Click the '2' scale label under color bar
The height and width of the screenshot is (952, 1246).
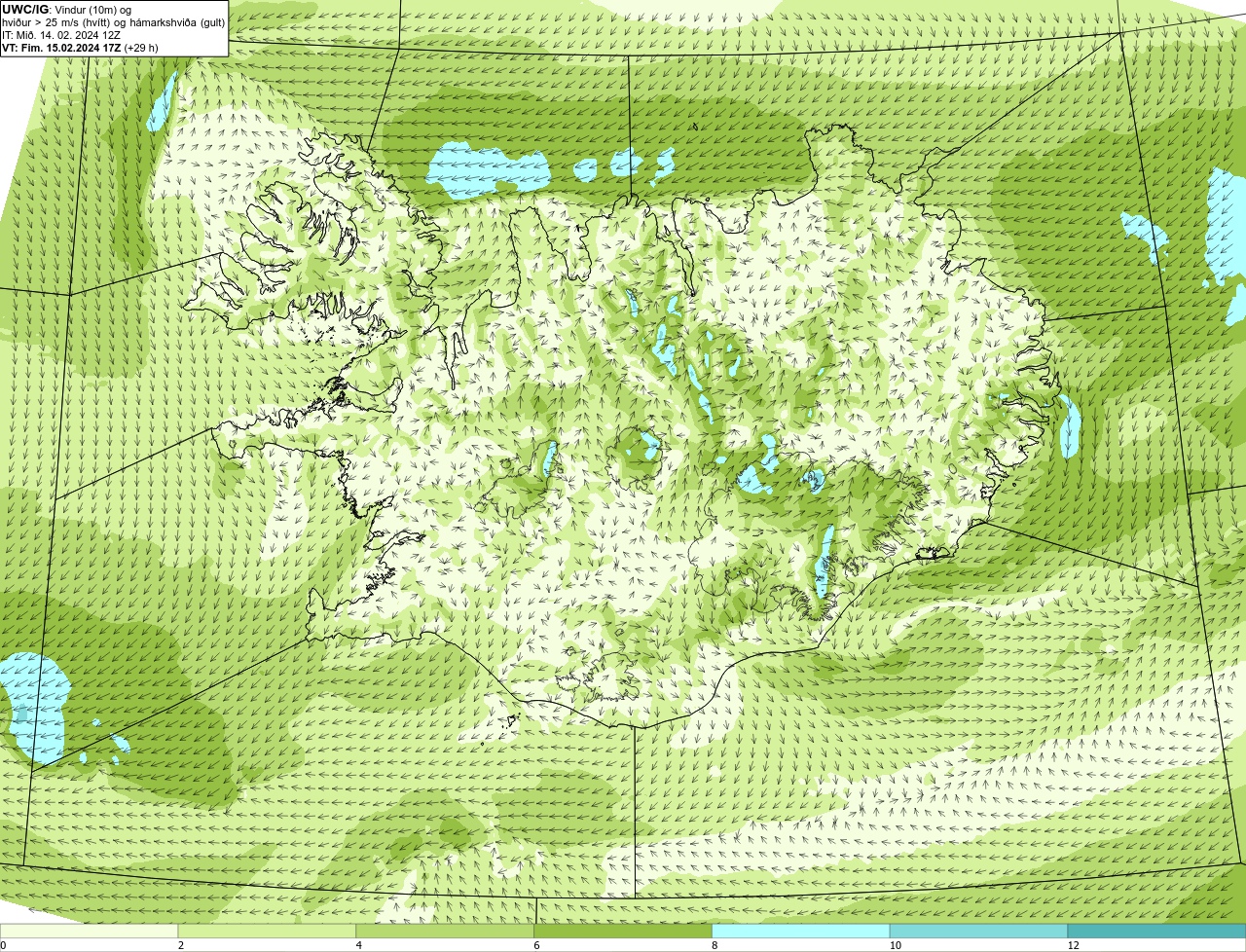point(181,945)
